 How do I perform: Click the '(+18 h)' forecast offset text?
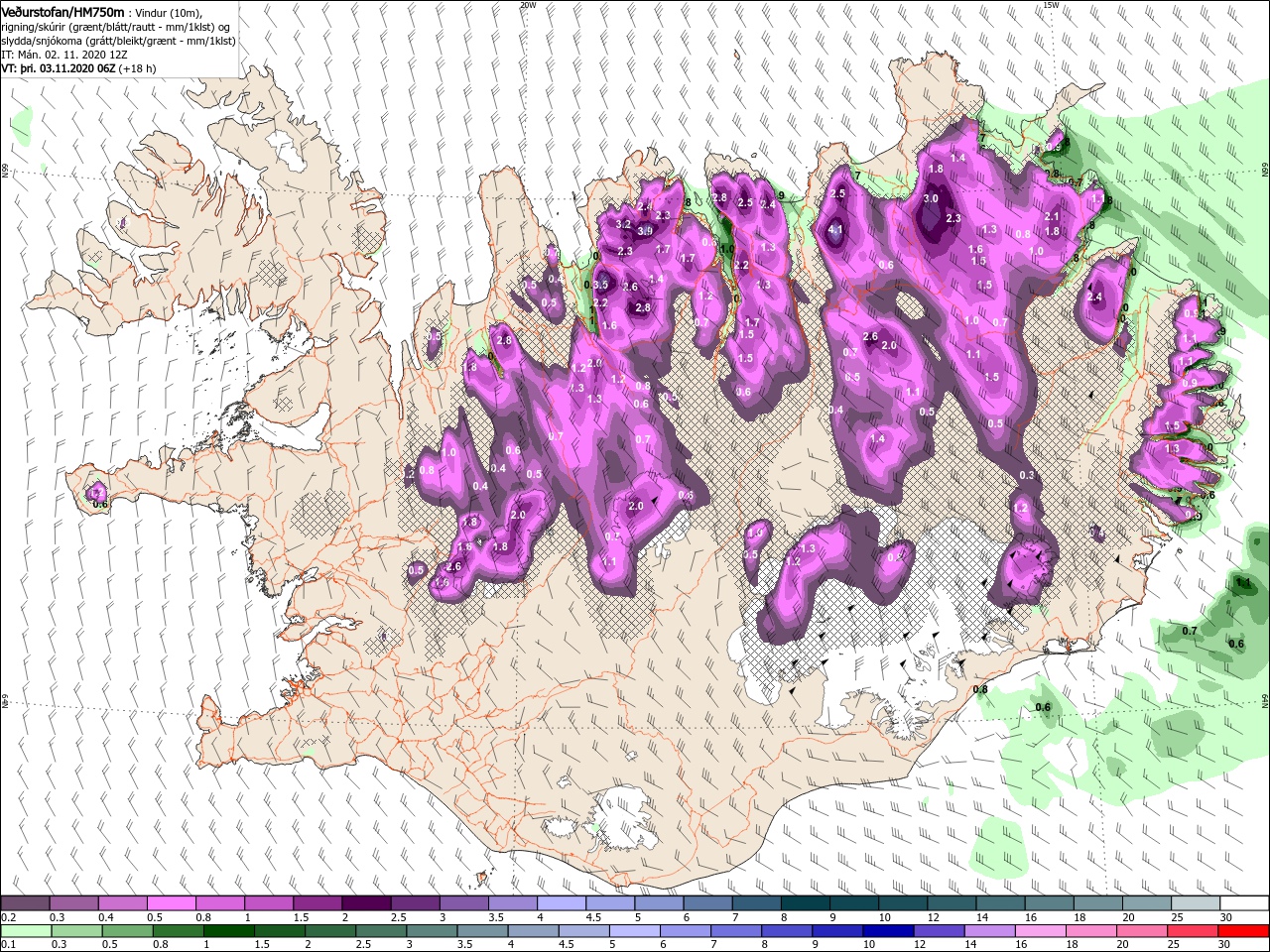coord(139,68)
